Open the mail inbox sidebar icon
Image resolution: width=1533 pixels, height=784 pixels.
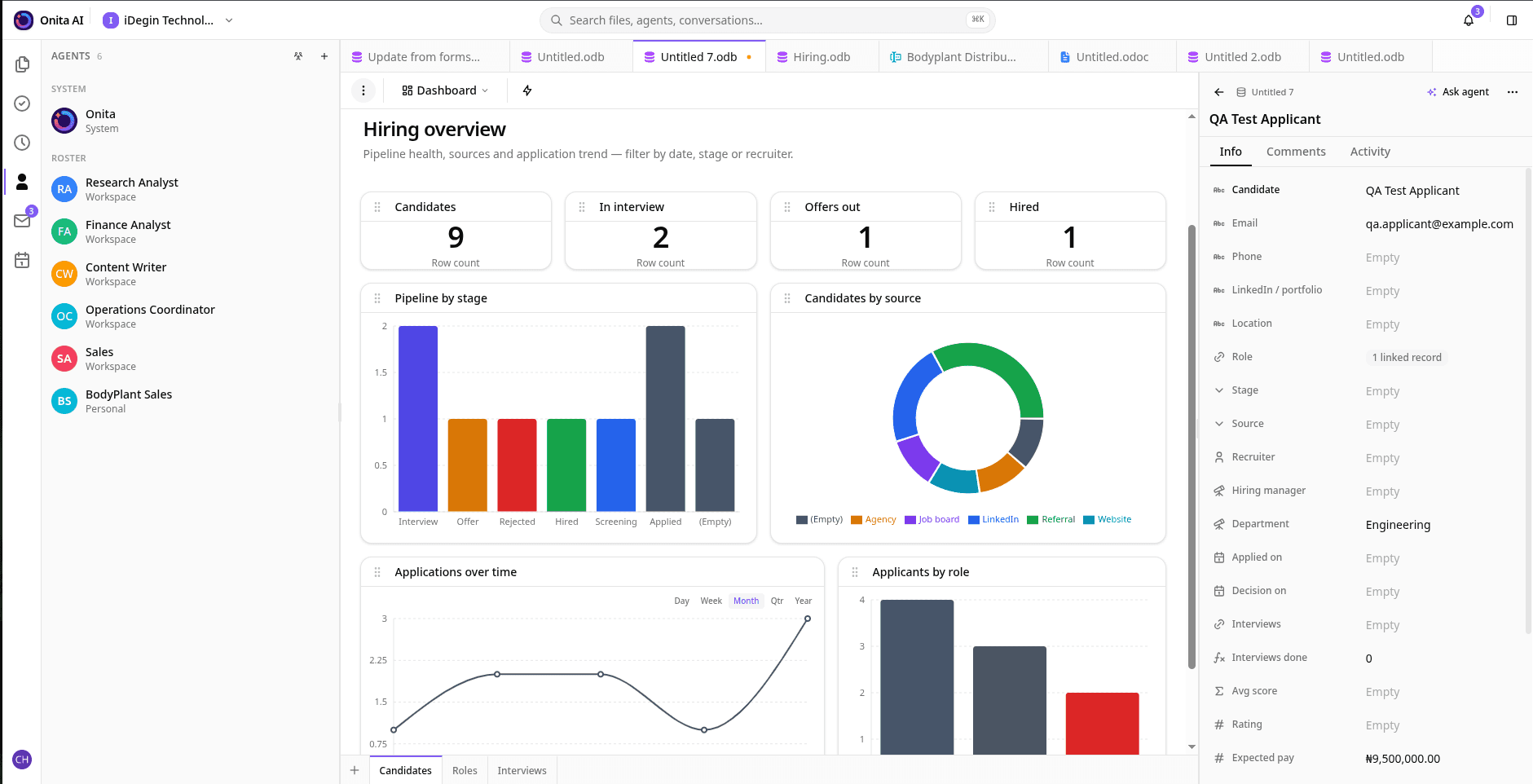(x=22, y=221)
